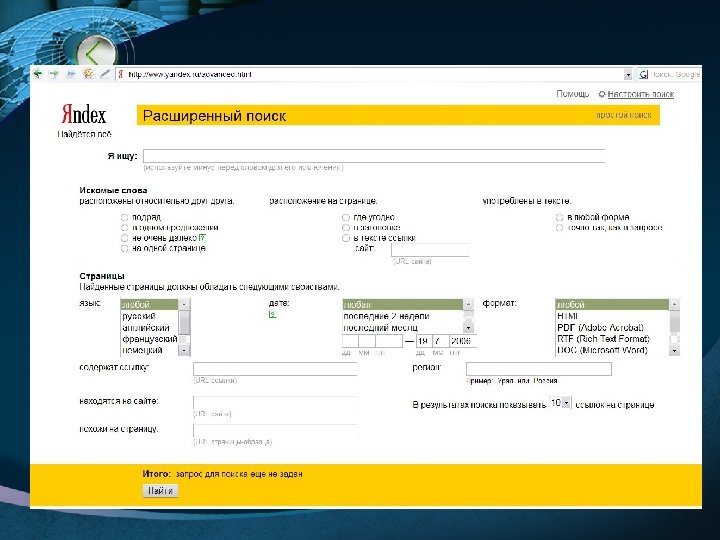Screen dimensions: 720x540
Task: Choose 'английский' in the language list
Action: tap(149, 327)
